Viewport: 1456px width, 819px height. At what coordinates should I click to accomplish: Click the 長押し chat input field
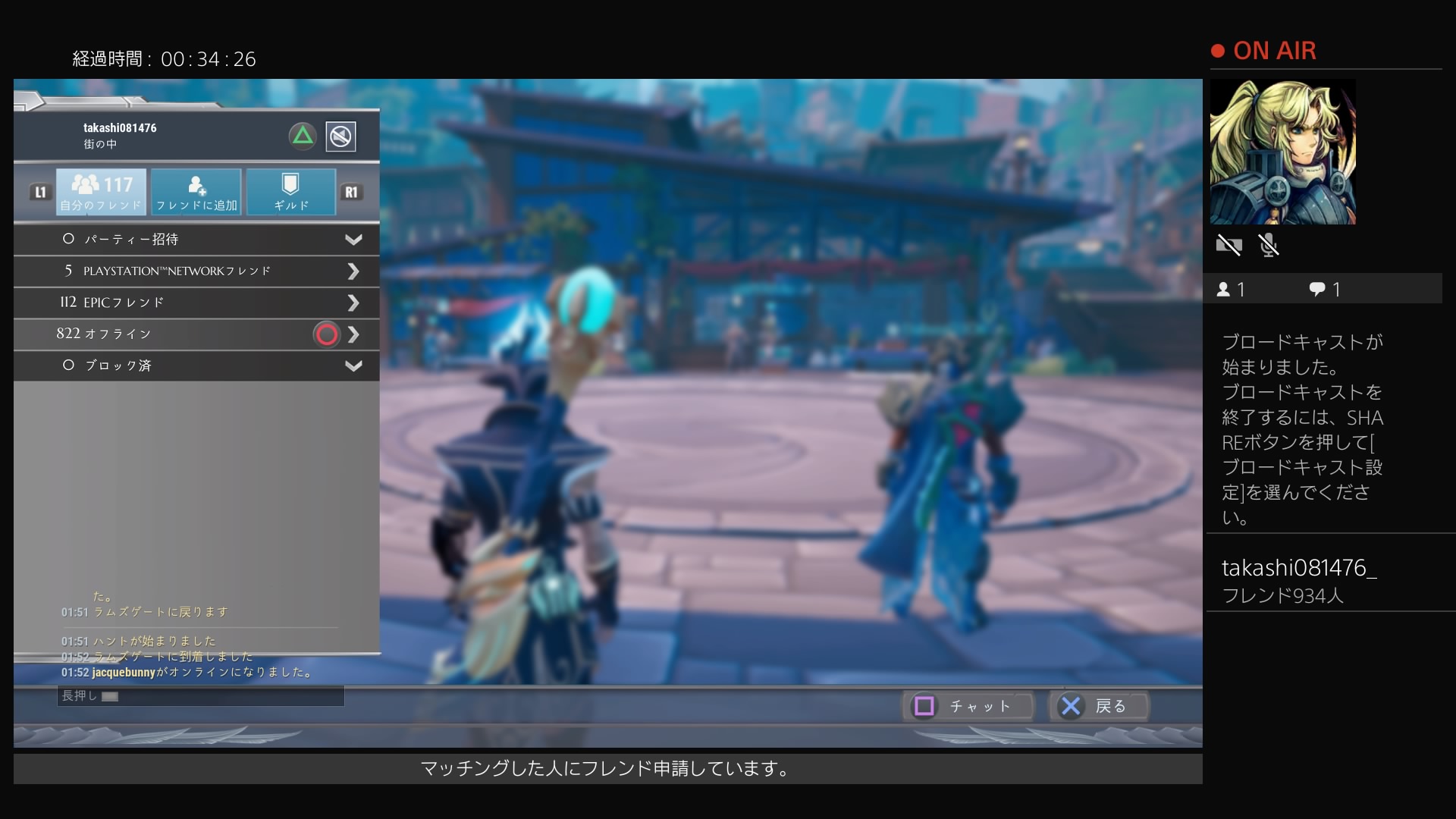coord(201,696)
